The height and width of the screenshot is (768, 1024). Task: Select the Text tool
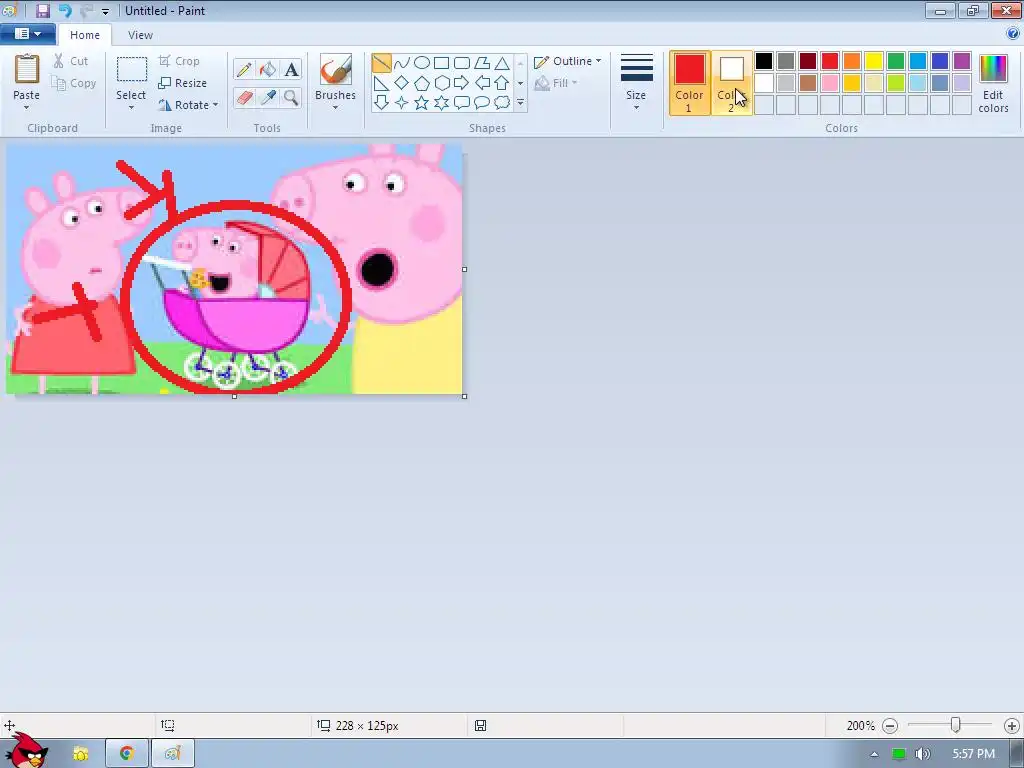pyautogui.click(x=291, y=69)
